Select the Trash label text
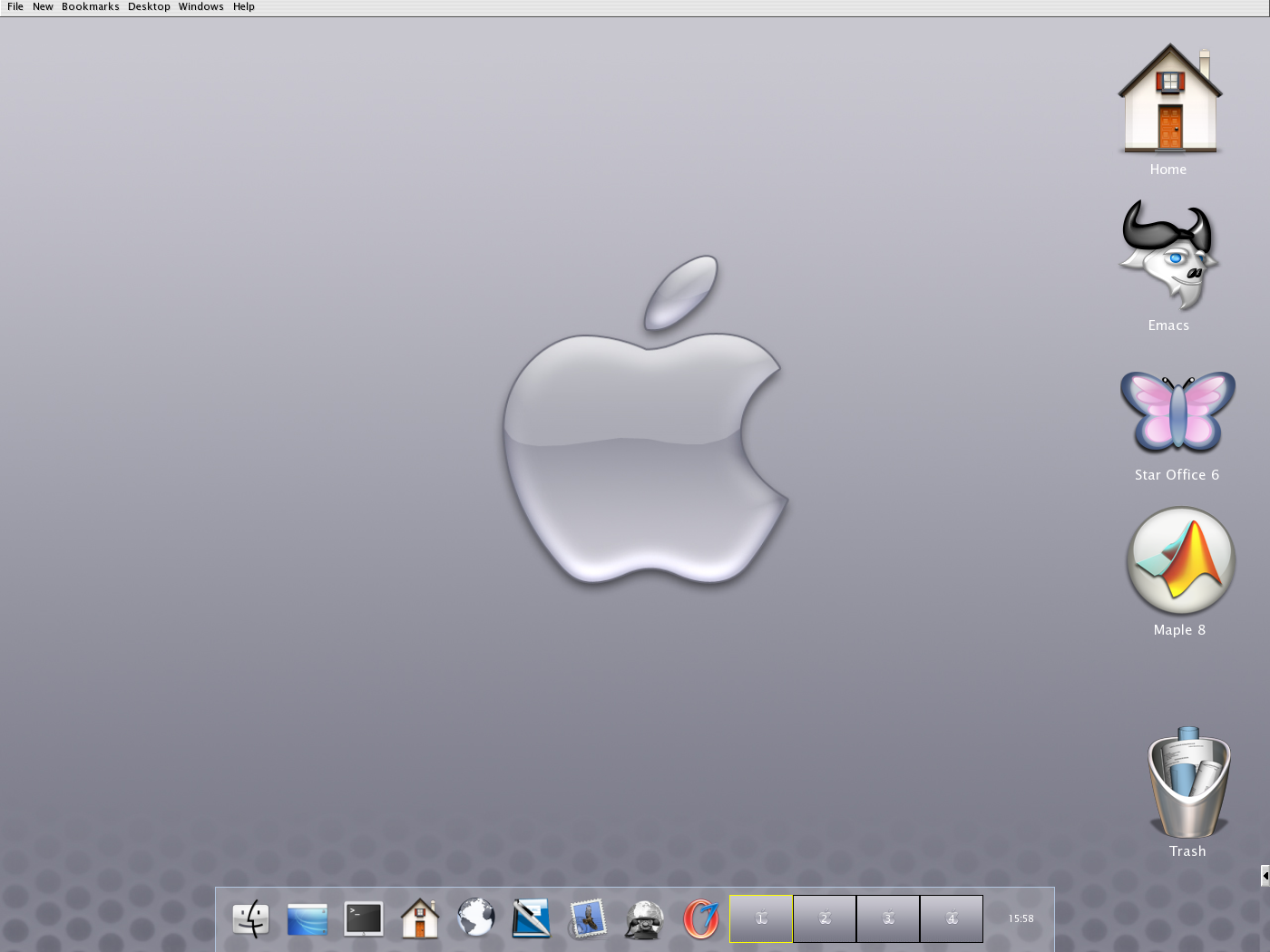This screenshot has height=952, width=1270. 1187,851
